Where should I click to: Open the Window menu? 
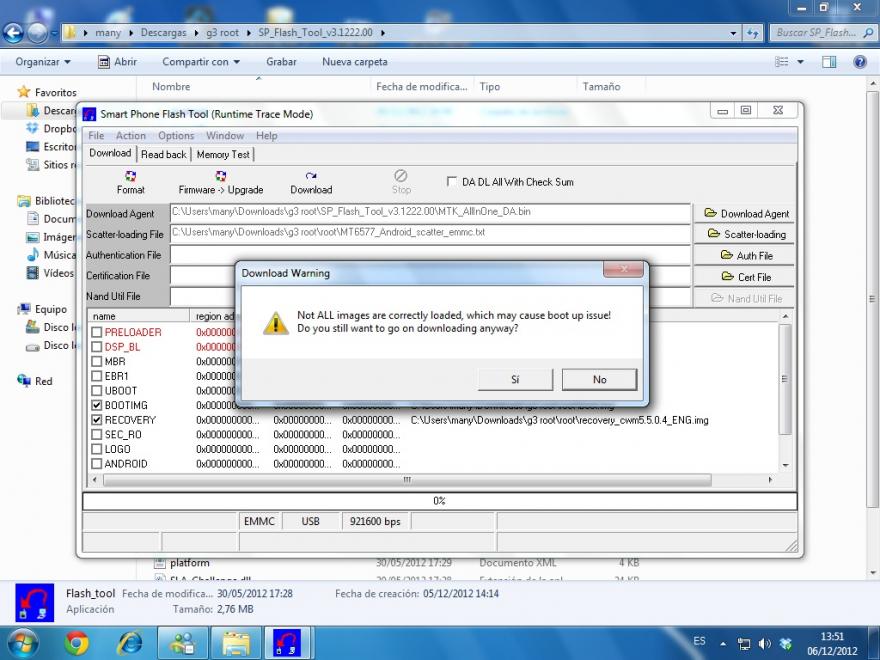click(x=224, y=135)
